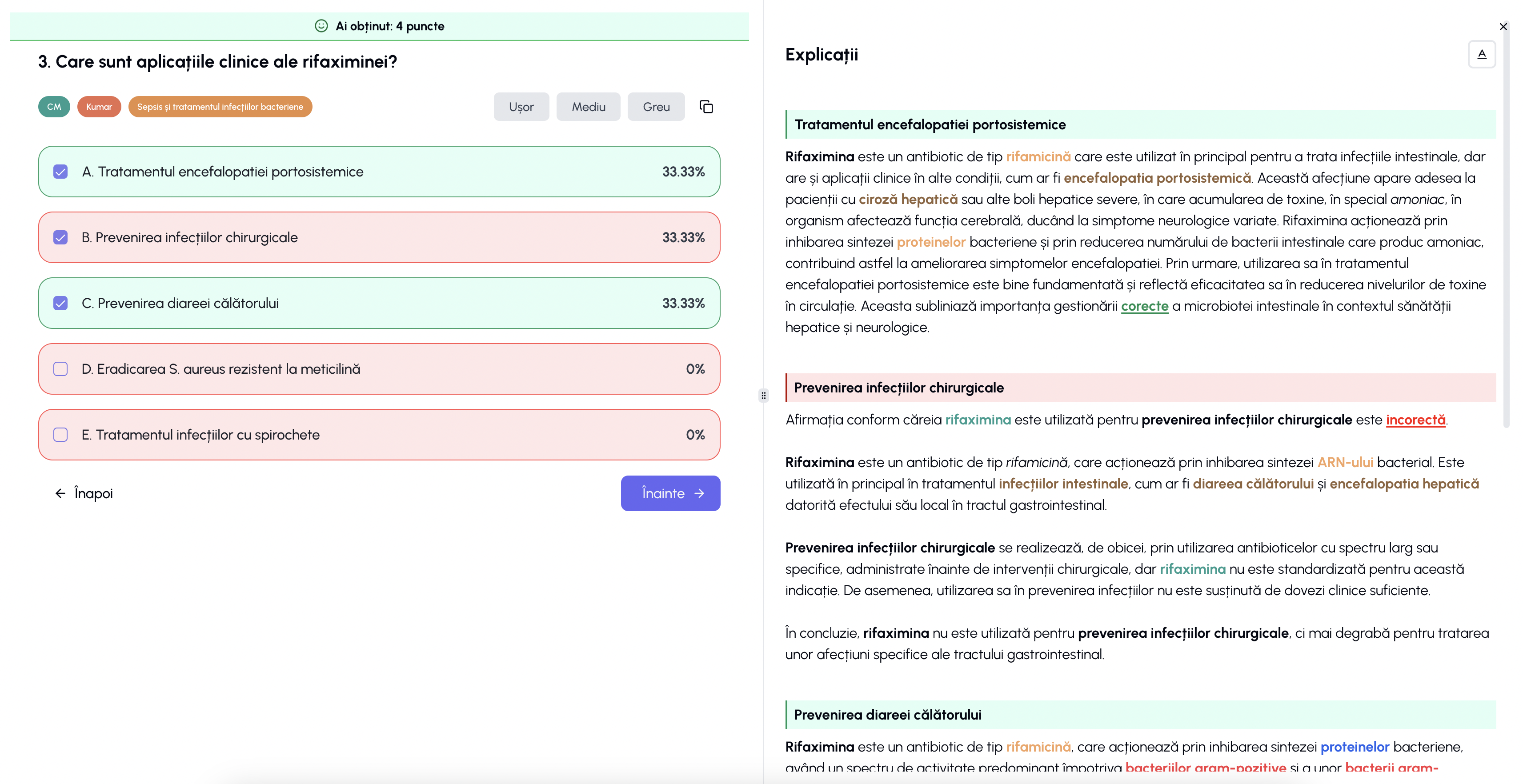The width and height of the screenshot is (1523, 784).
Task: Mark question difficulty as Ușor
Action: click(521, 106)
